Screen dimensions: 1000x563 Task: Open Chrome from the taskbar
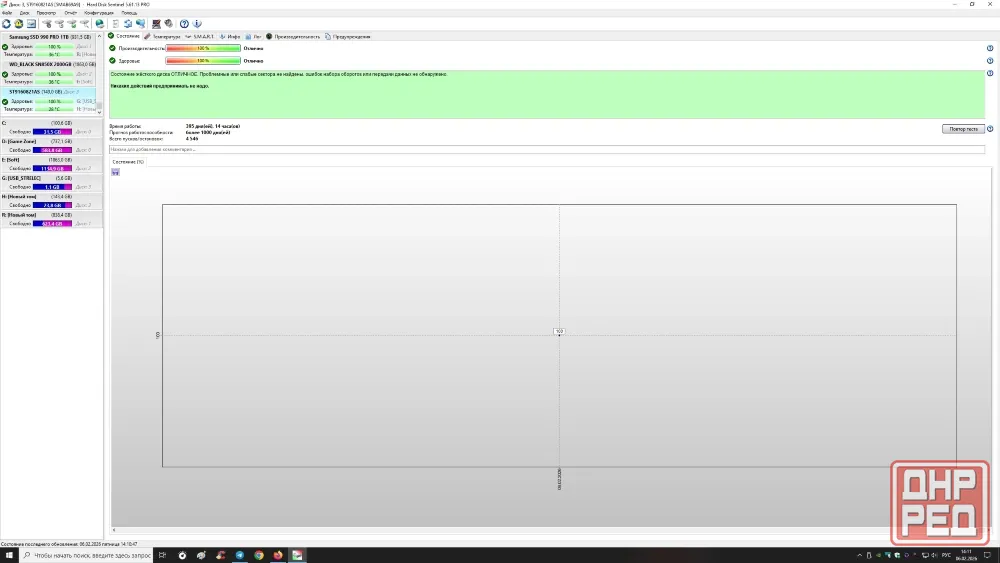click(259, 555)
